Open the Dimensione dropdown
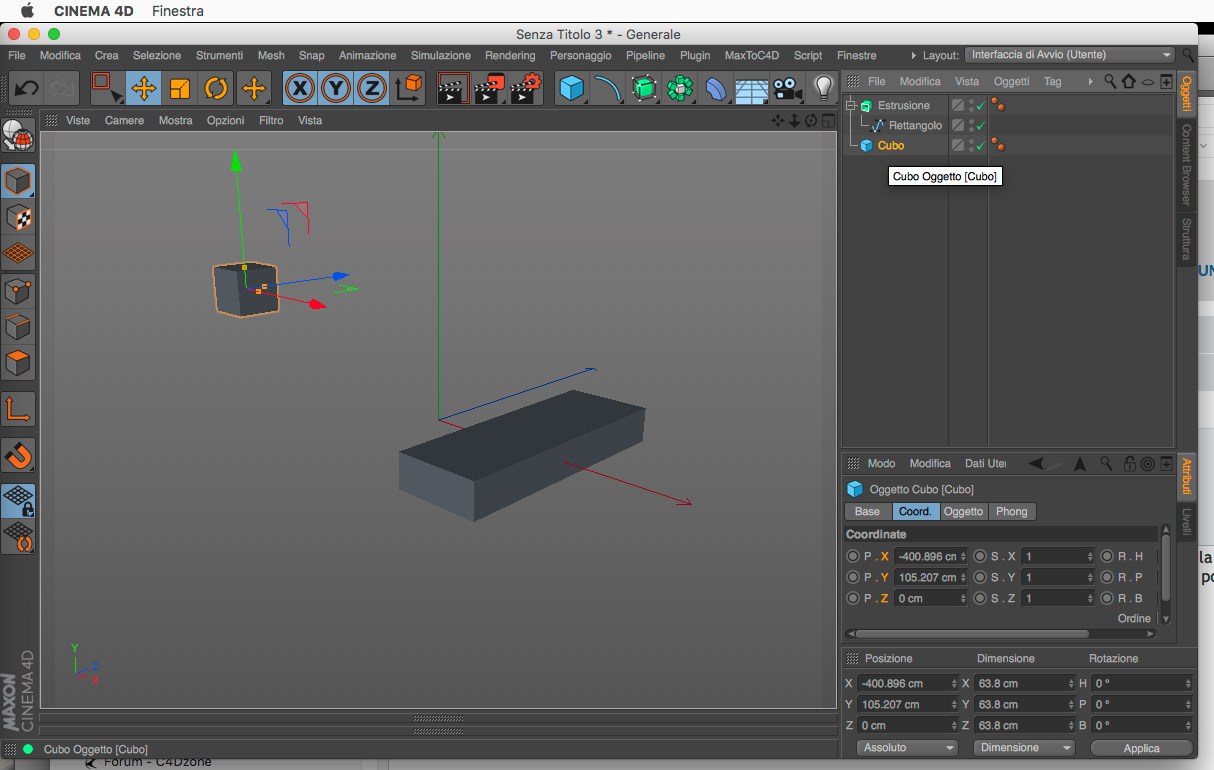 1023,747
